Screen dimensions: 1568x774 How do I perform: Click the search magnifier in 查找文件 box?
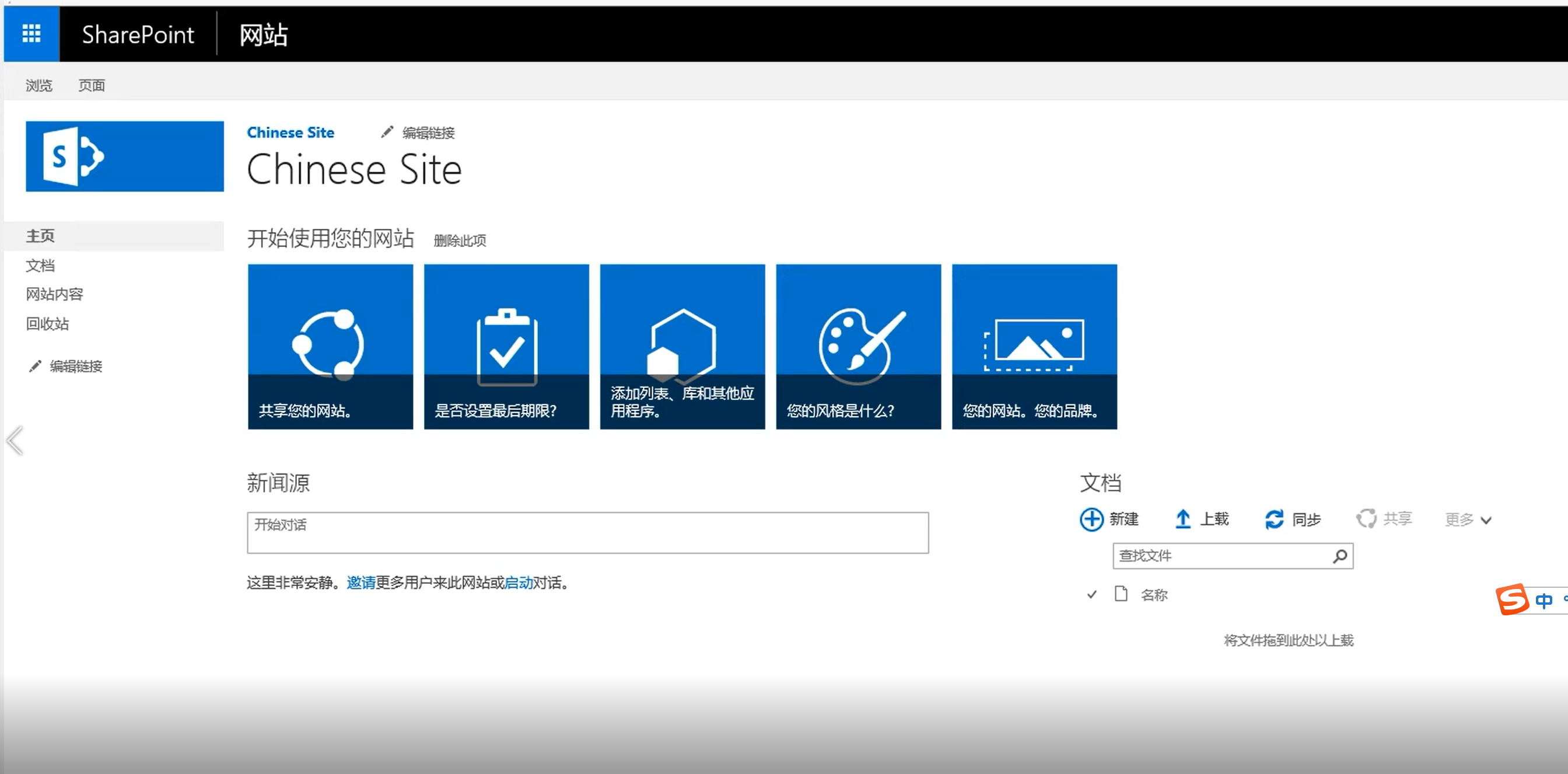tap(1340, 556)
